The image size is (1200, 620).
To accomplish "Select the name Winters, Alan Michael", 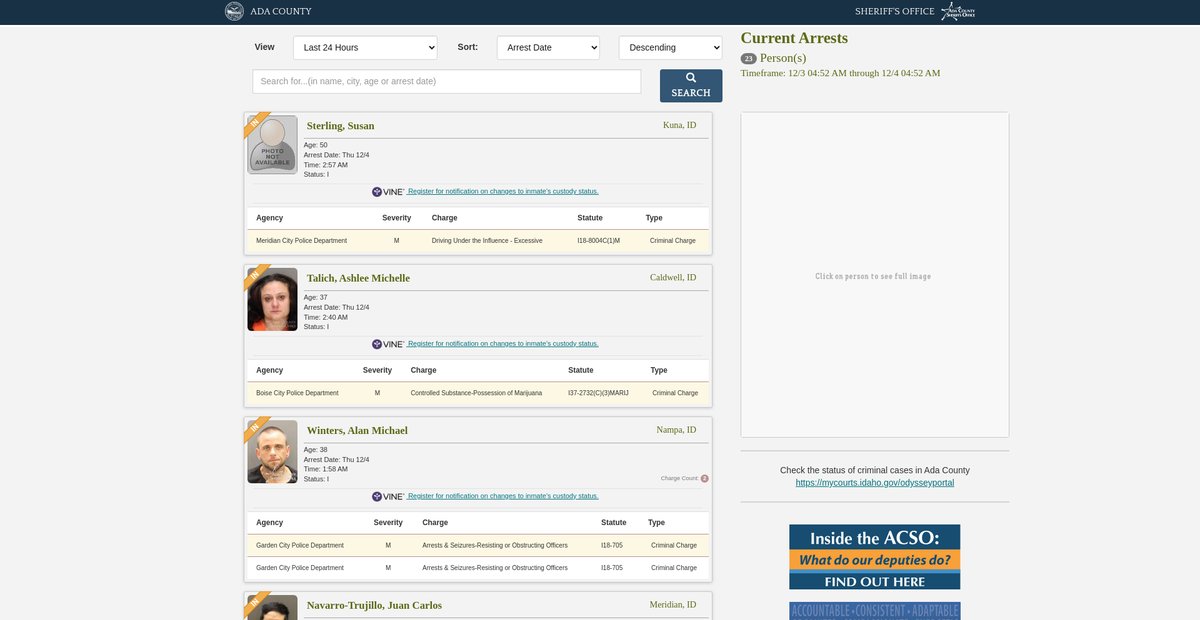I will 357,431.
